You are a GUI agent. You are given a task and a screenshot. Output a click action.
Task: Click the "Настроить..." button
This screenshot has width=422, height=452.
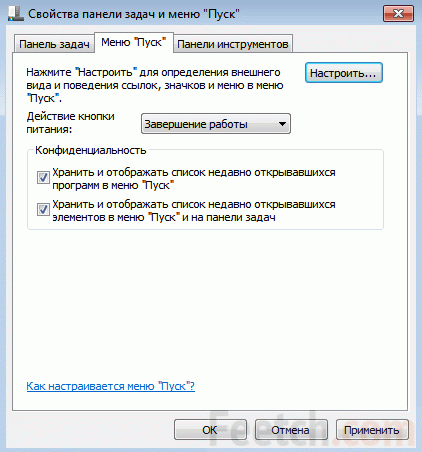point(344,73)
